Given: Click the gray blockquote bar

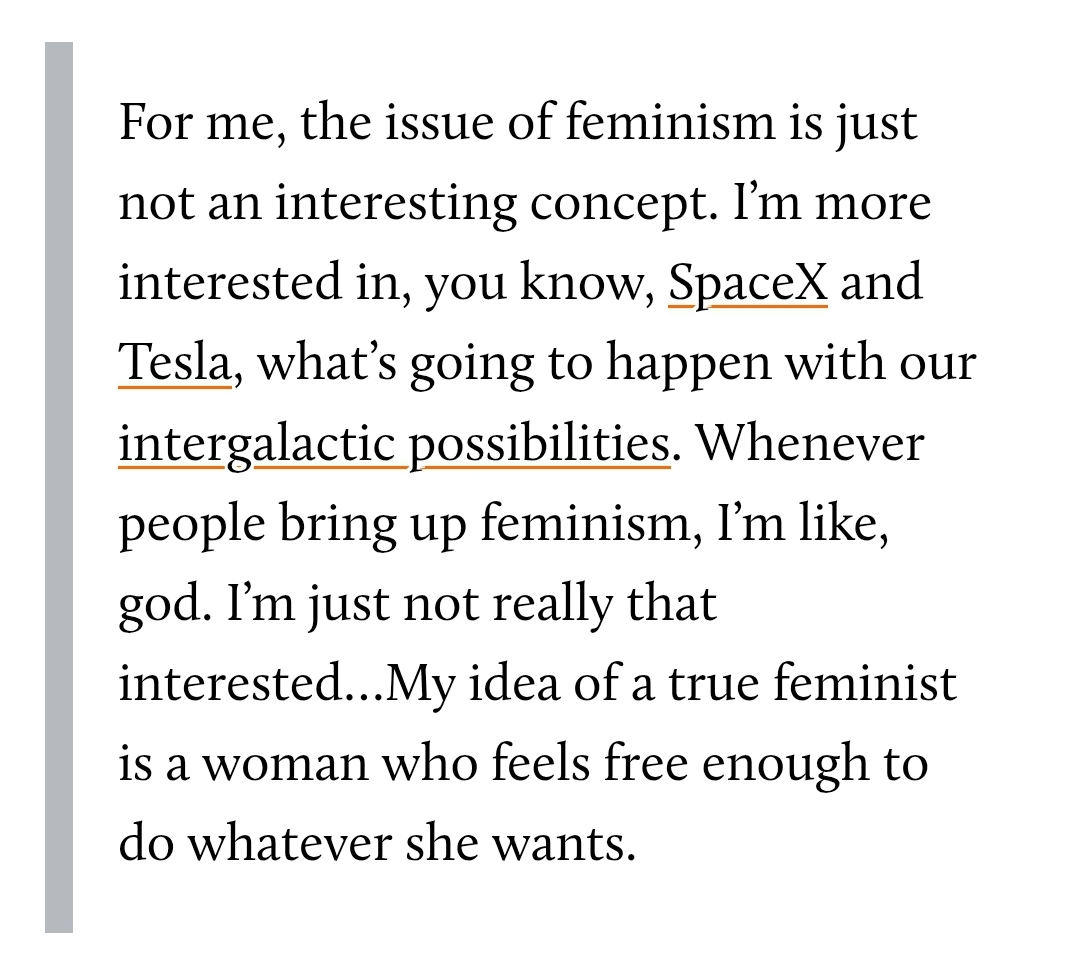Looking at the screenshot, I should click(59, 488).
